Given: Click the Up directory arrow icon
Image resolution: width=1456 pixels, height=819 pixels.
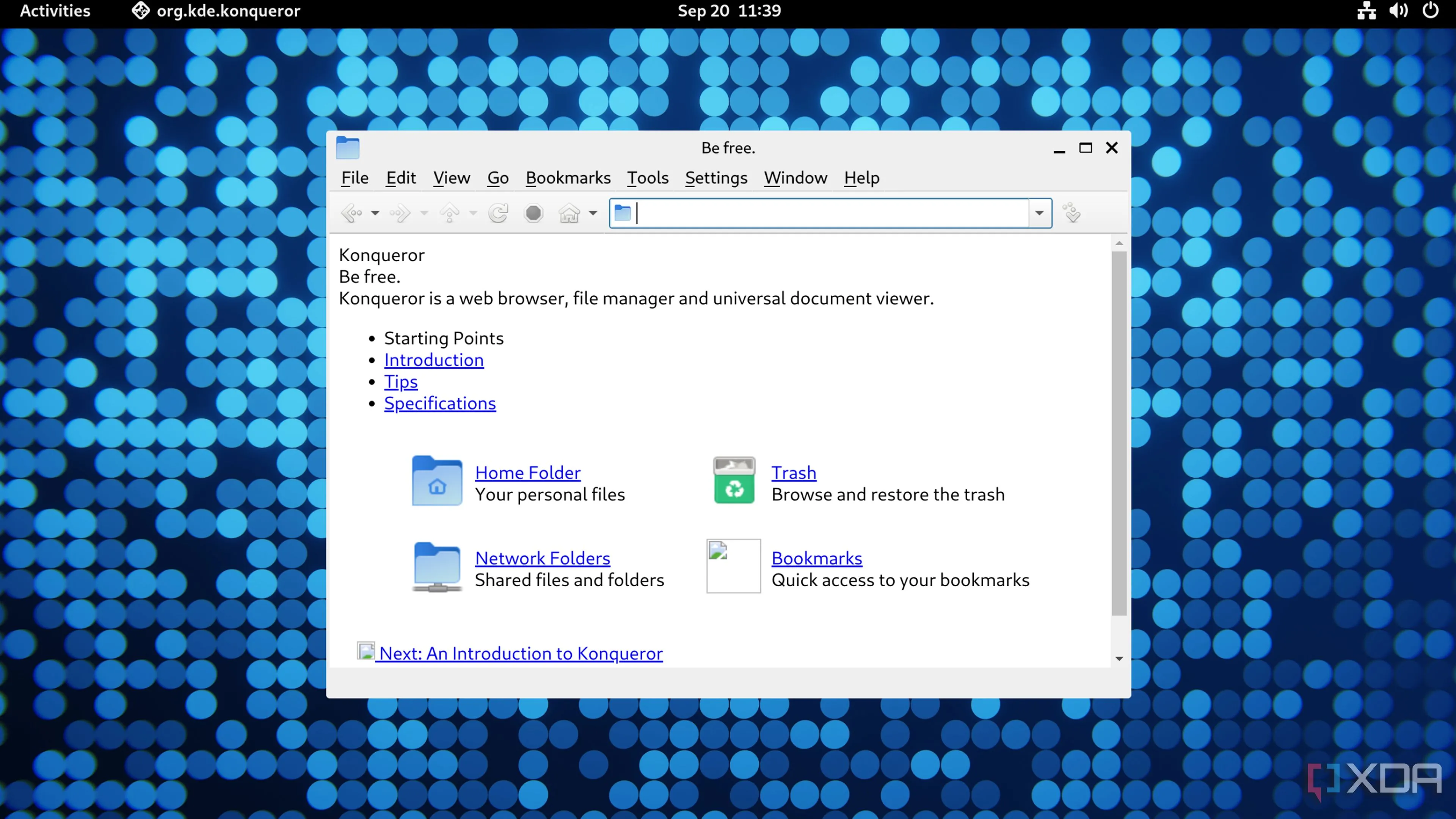Looking at the screenshot, I should (x=449, y=213).
